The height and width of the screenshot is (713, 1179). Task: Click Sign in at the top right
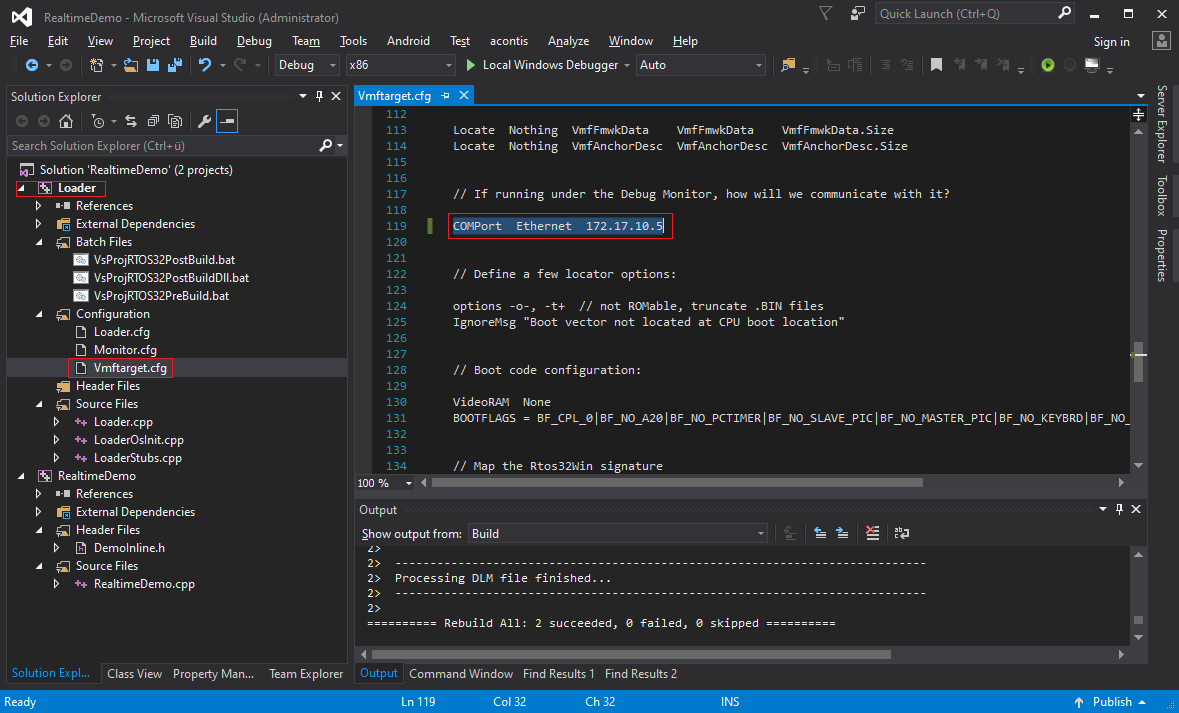[x=1111, y=41]
